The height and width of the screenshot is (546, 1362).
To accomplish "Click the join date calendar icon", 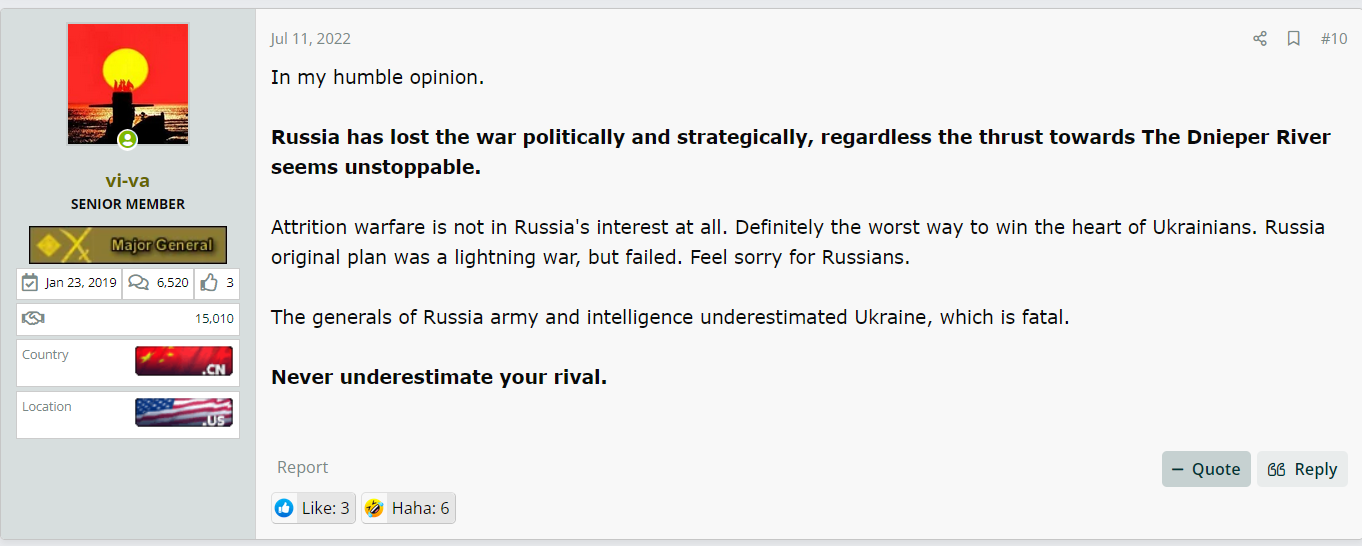I will pos(31,283).
